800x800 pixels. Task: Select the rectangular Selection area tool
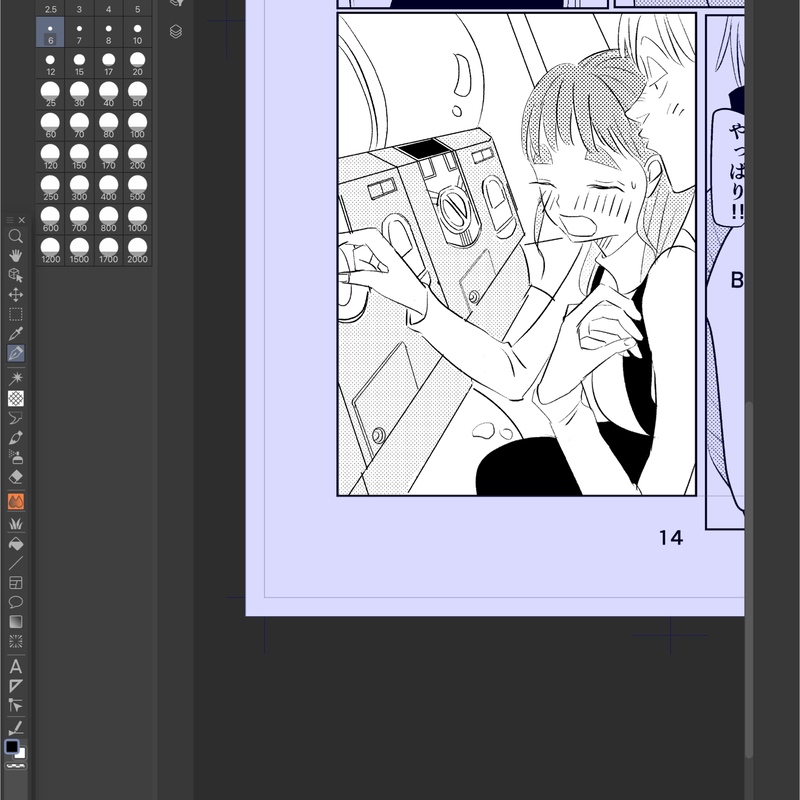coord(16,314)
